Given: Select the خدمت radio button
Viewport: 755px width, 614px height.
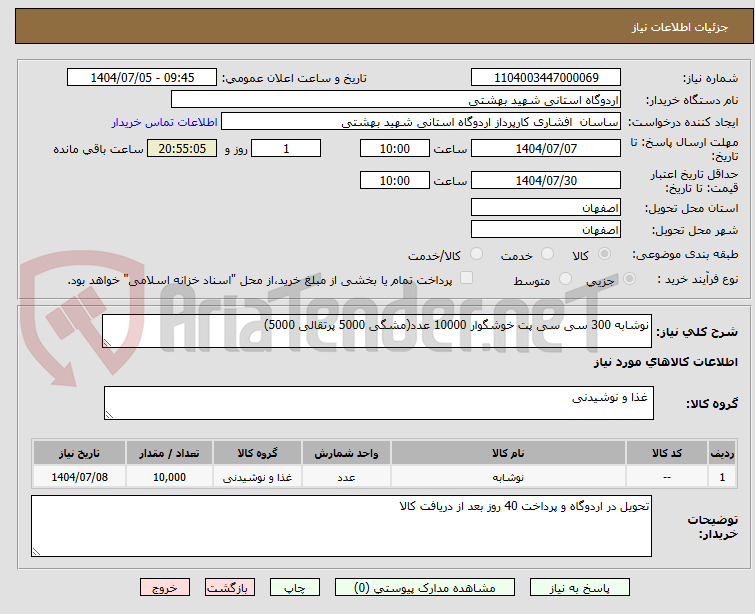Looking at the screenshot, I should pyautogui.click(x=547, y=254).
